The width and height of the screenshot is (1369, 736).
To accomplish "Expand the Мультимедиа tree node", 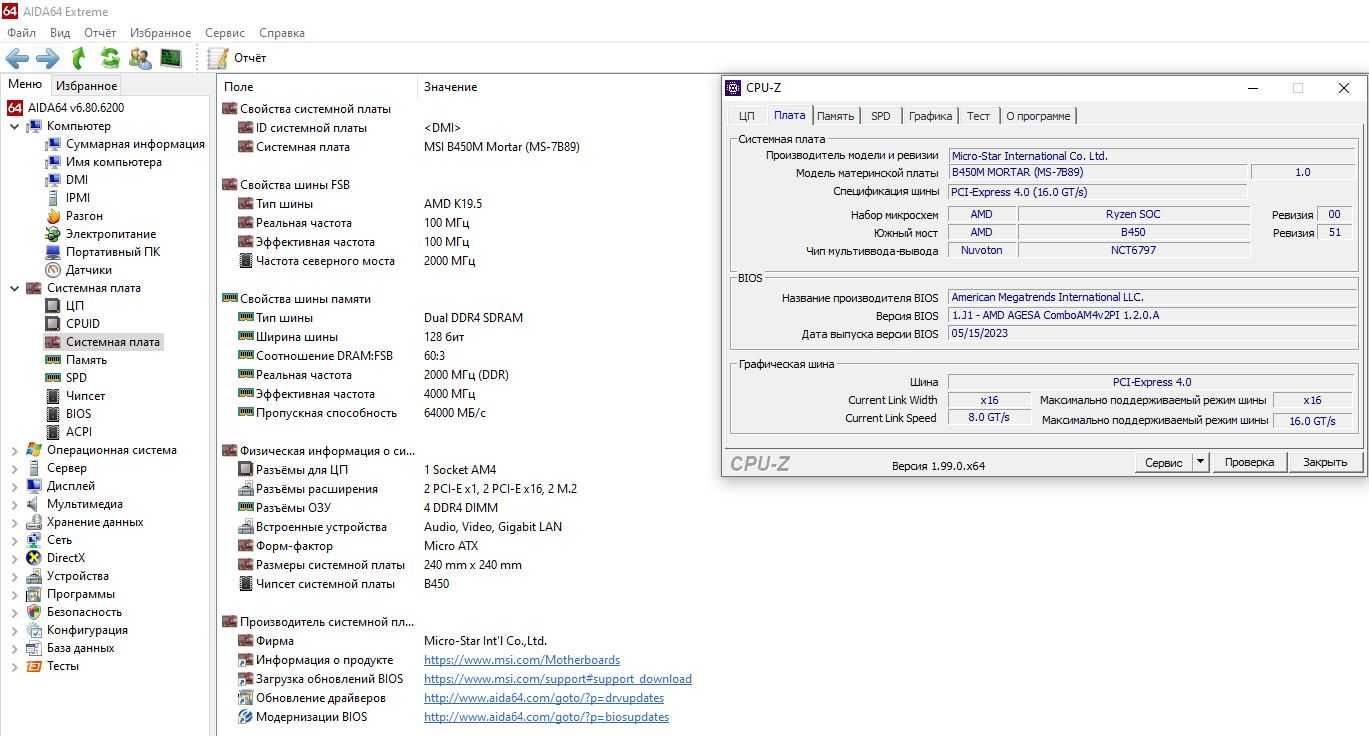I will [x=15, y=504].
